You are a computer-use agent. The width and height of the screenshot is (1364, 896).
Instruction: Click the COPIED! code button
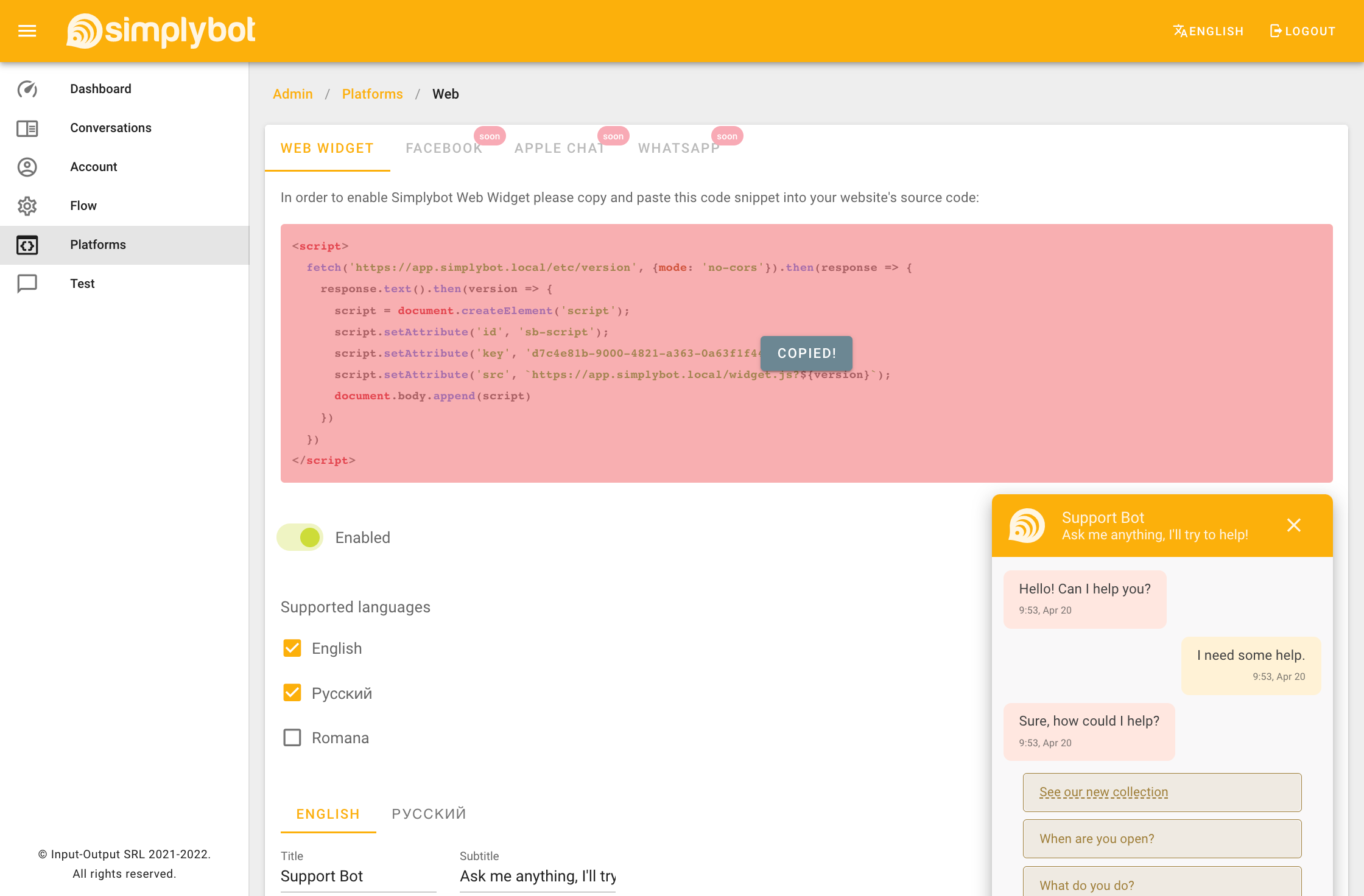point(807,353)
